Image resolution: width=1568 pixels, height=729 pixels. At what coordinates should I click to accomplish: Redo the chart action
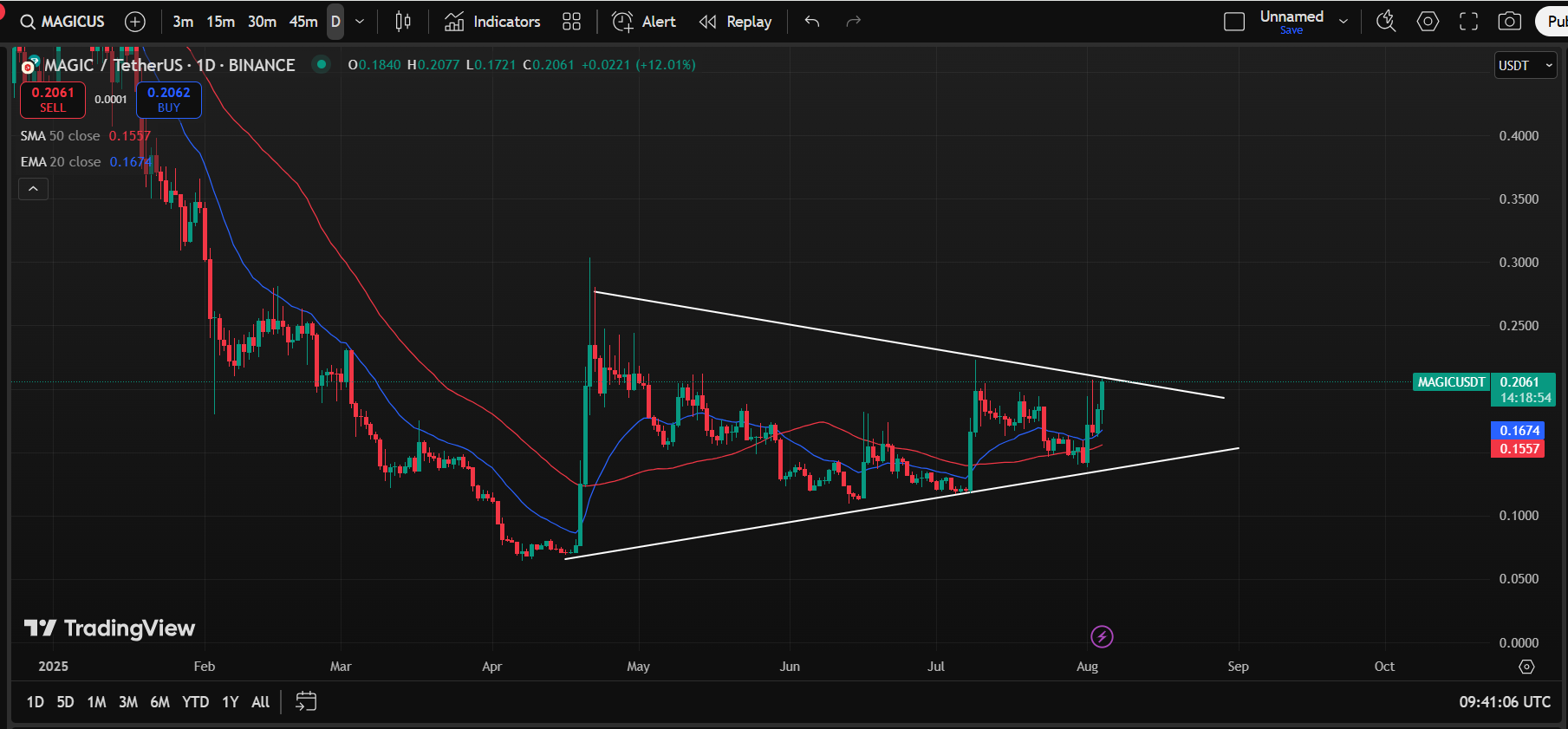[x=854, y=22]
